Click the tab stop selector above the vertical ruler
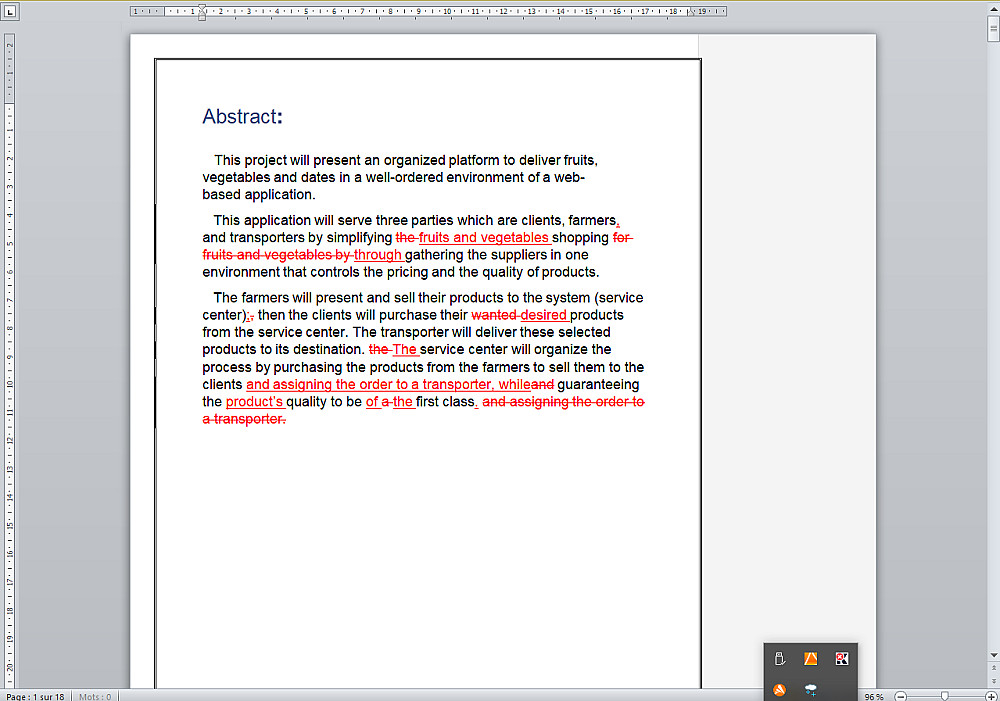The width and height of the screenshot is (1000, 701). coord(10,11)
